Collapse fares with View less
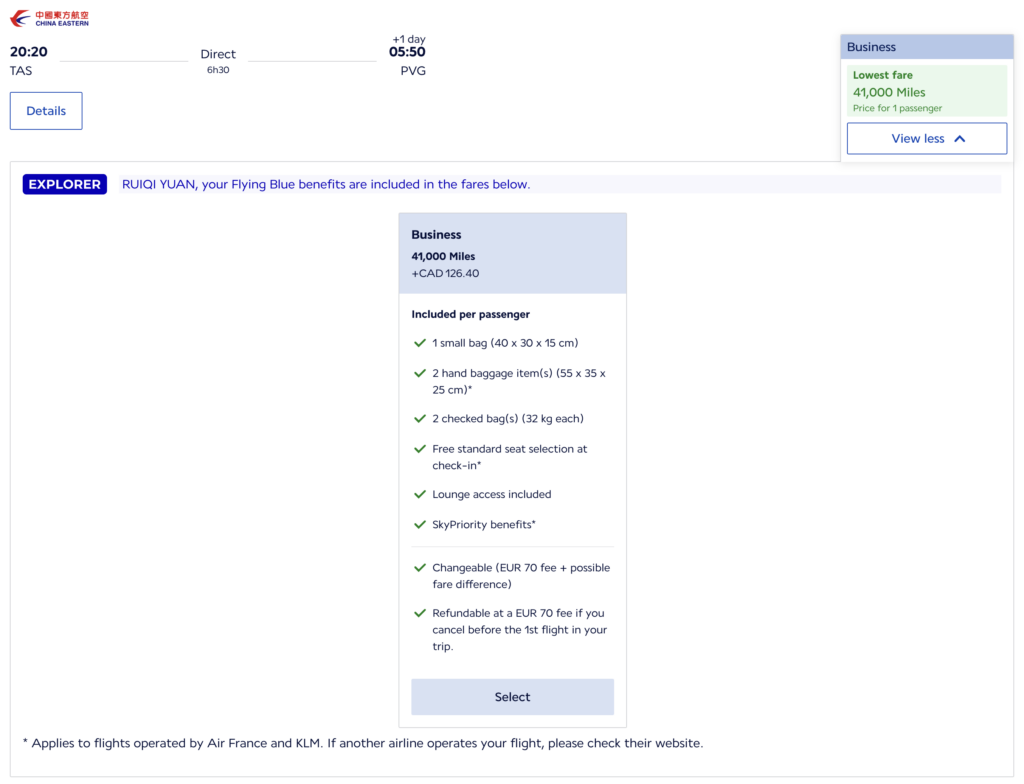Viewport: 1024px width, 784px height. tap(927, 139)
